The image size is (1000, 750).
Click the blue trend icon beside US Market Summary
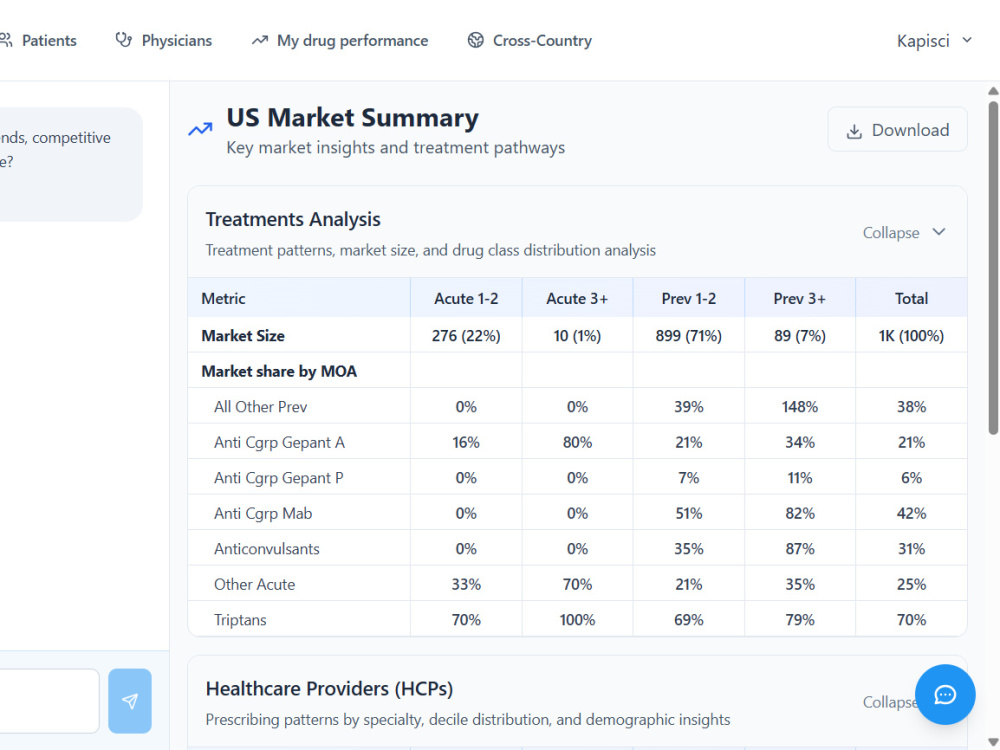200,129
